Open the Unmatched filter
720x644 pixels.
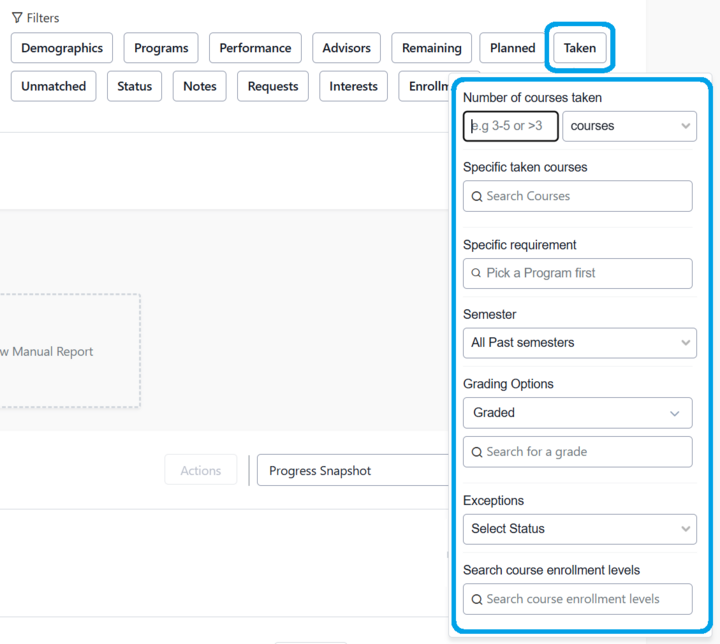point(54,86)
